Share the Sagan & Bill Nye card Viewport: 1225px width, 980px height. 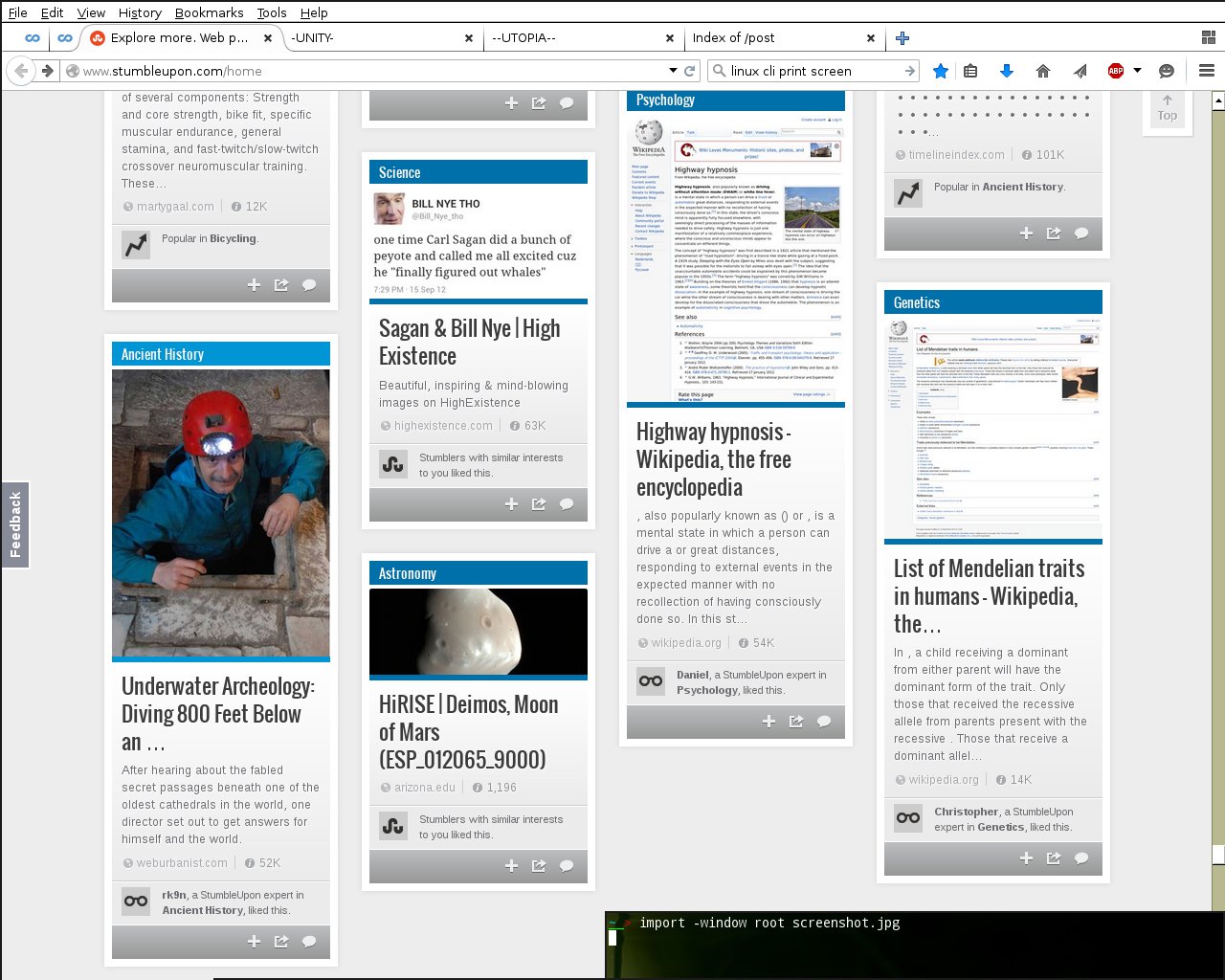pyautogui.click(x=539, y=504)
